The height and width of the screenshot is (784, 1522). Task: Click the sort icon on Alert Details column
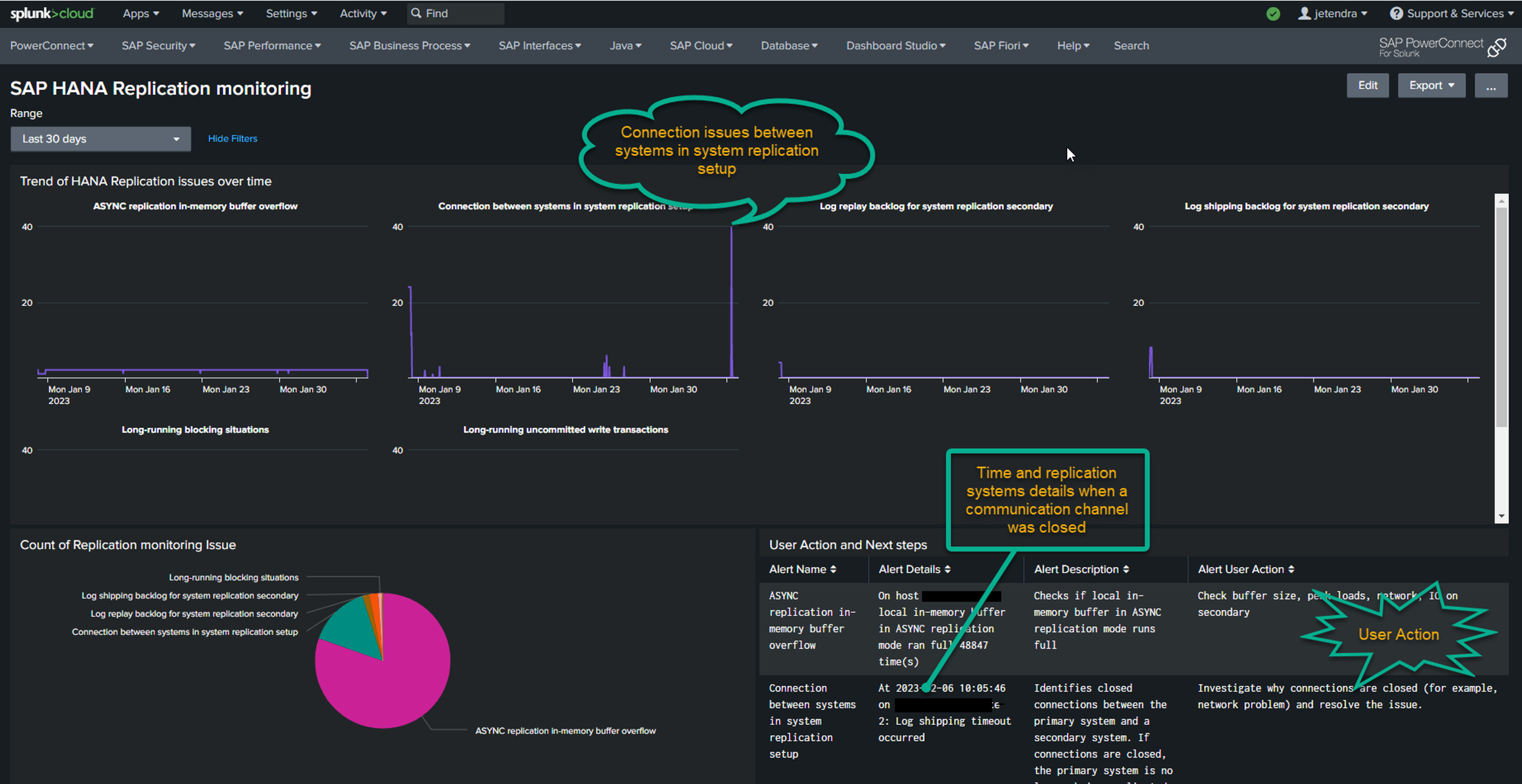pyautogui.click(x=947, y=569)
